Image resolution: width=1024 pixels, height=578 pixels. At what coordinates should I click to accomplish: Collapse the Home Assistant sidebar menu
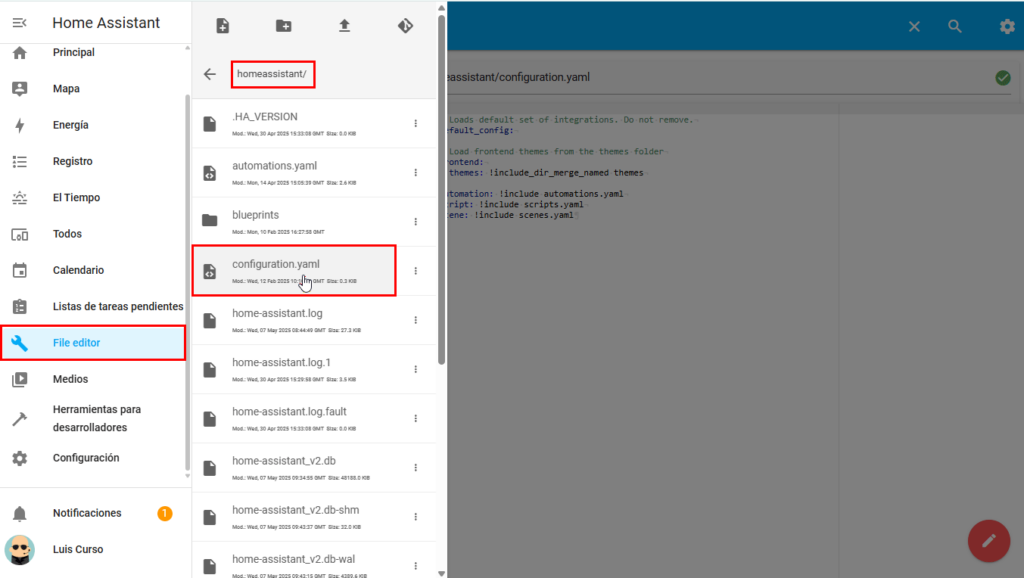[19, 23]
